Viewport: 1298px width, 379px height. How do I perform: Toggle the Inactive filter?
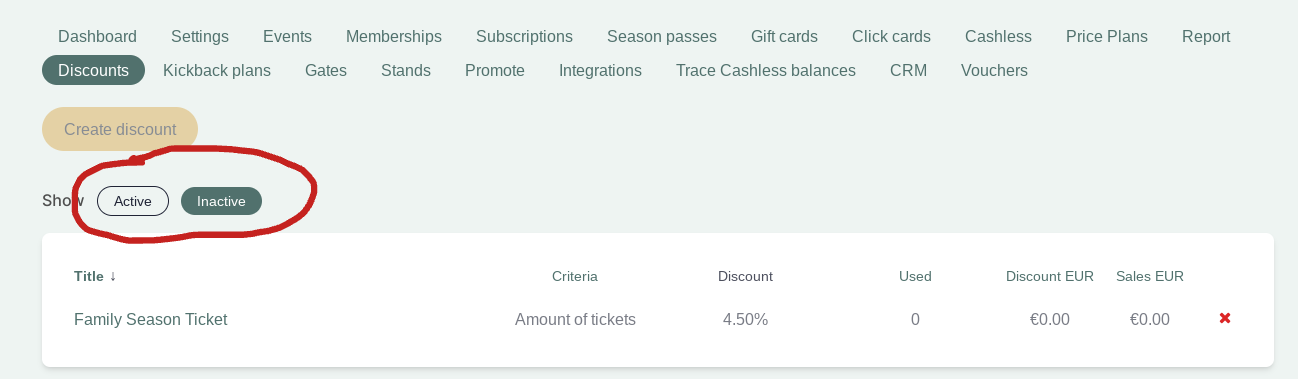221,201
